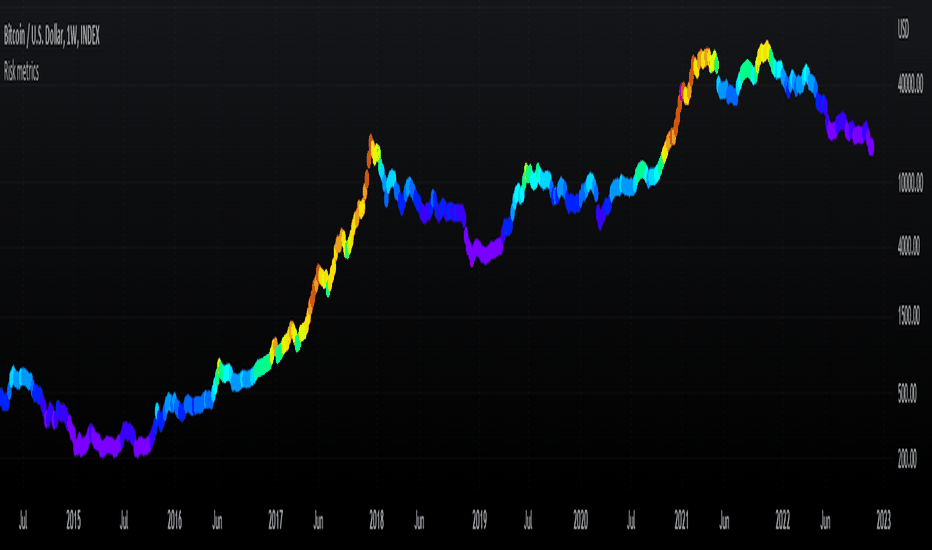Click the 10000.00 price axis label
The width and height of the screenshot is (932, 550).
pyautogui.click(x=910, y=183)
